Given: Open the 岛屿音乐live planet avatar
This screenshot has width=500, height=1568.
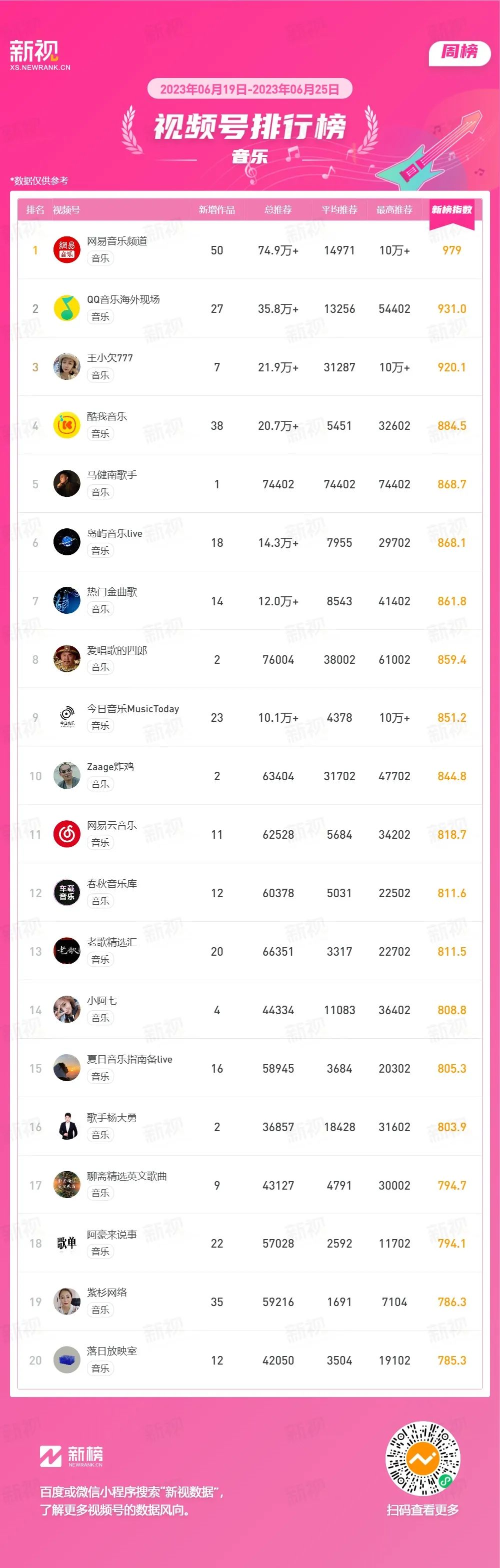Looking at the screenshot, I should coord(67,542).
